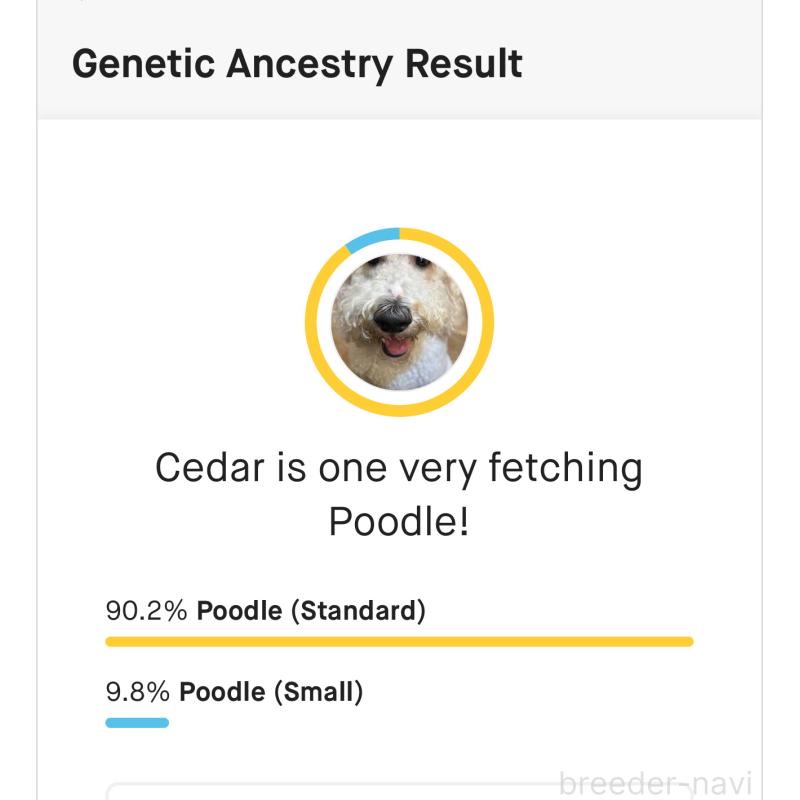Click the blue segment of the ancestry ring
The width and height of the screenshot is (800, 800).
[x=371, y=238]
